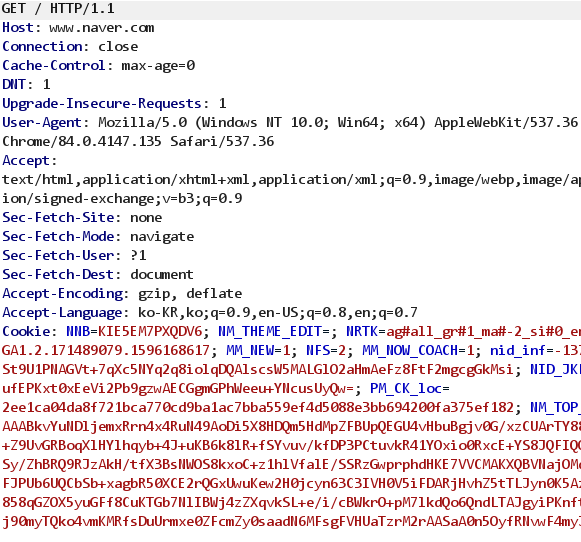Viewport: 581px width, 542px height.
Task: Click the Mozilla/5.0 user agent text
Action: pyautogui.click(x=142, y=122)
